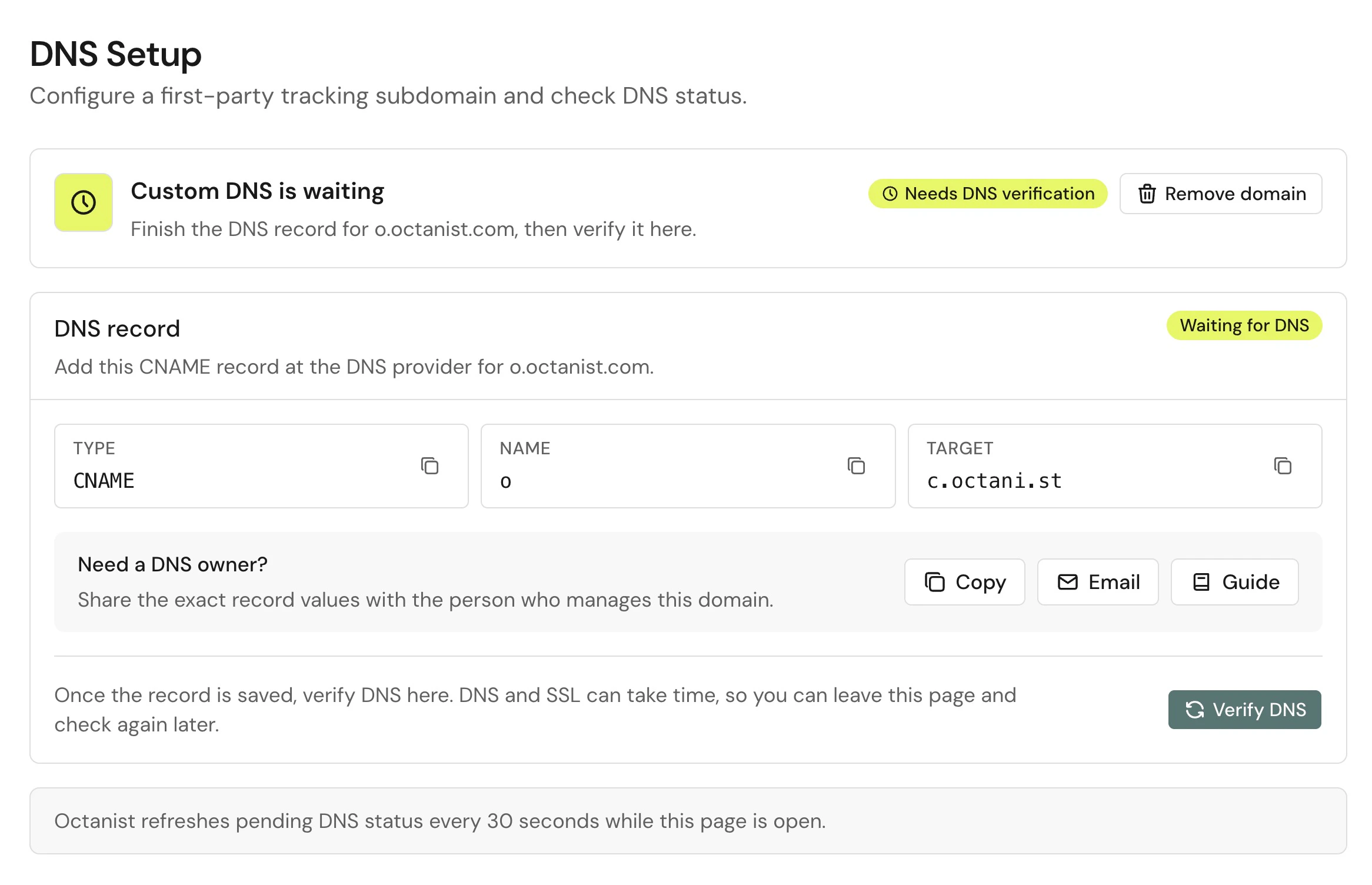Click the Finish the DNS record message
1372x885 pixels.
coord(414,229)
